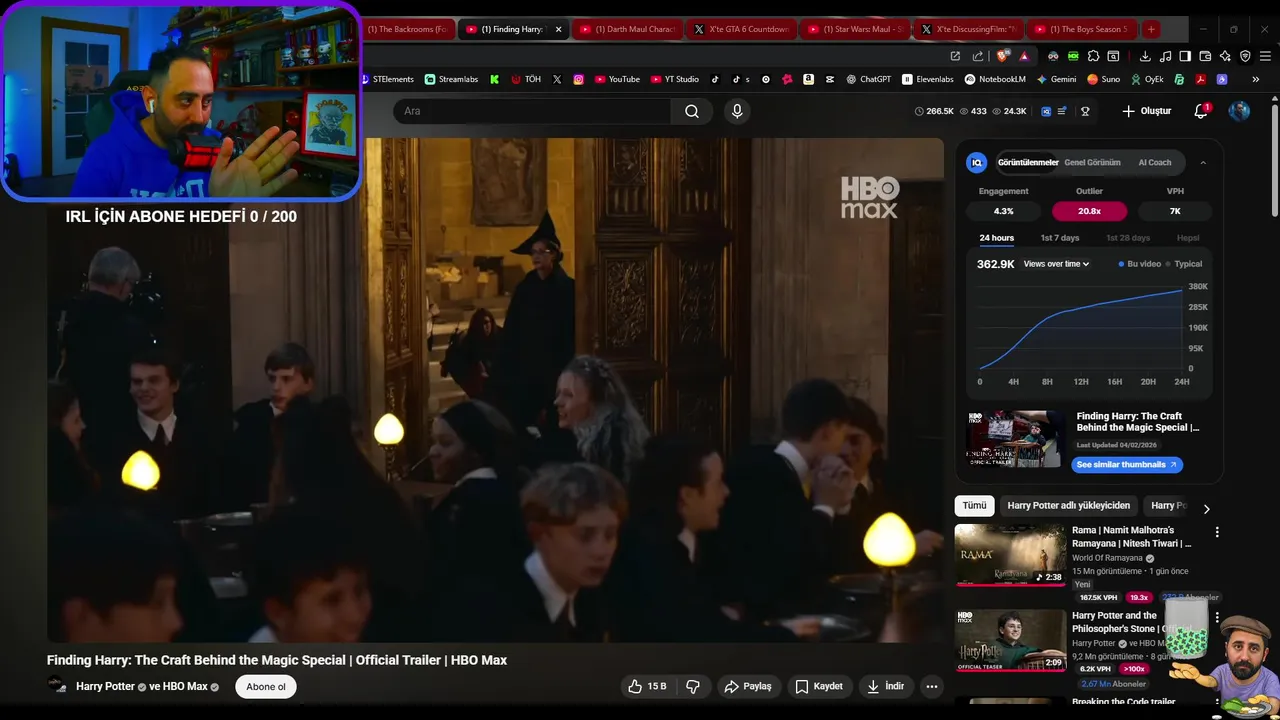1280x720 pixels.
Task: Click the Engagement 4.3% value
Action: coord(1003,211)
